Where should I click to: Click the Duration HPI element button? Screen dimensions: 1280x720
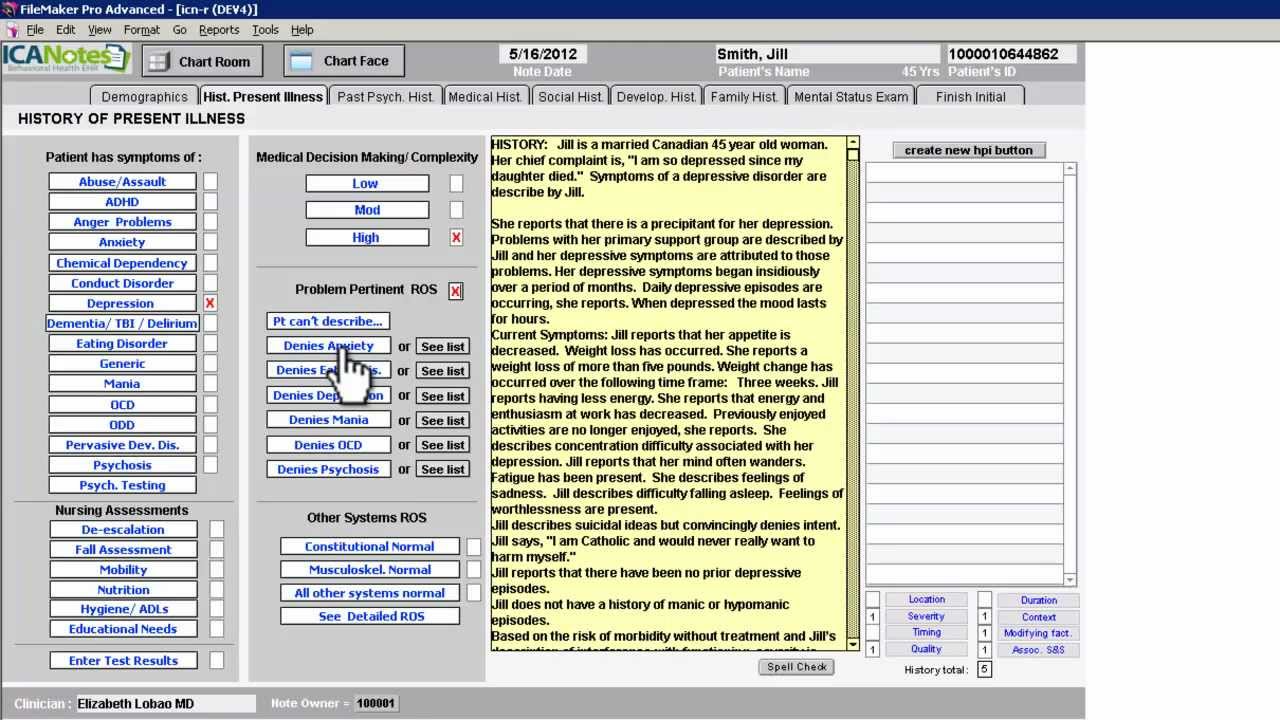click(1038, 600)
